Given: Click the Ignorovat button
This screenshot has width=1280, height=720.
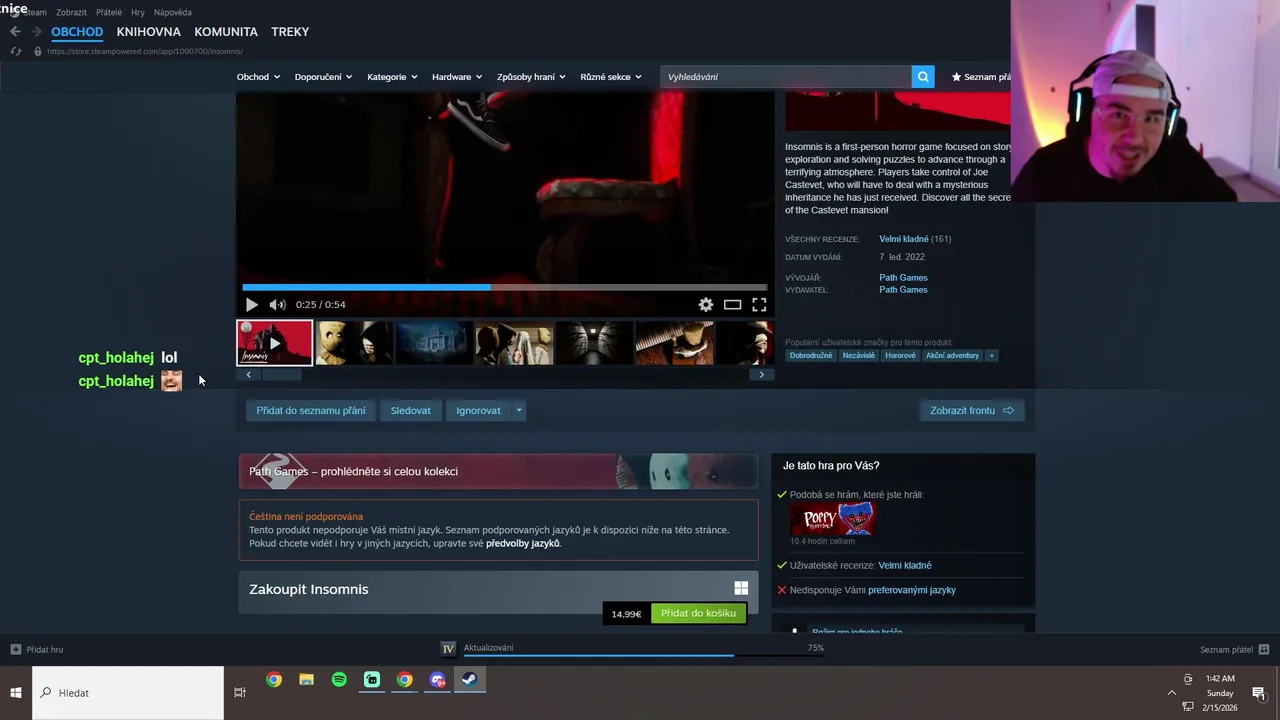Looking at the screenshot, I should click(x=478, y=410).
